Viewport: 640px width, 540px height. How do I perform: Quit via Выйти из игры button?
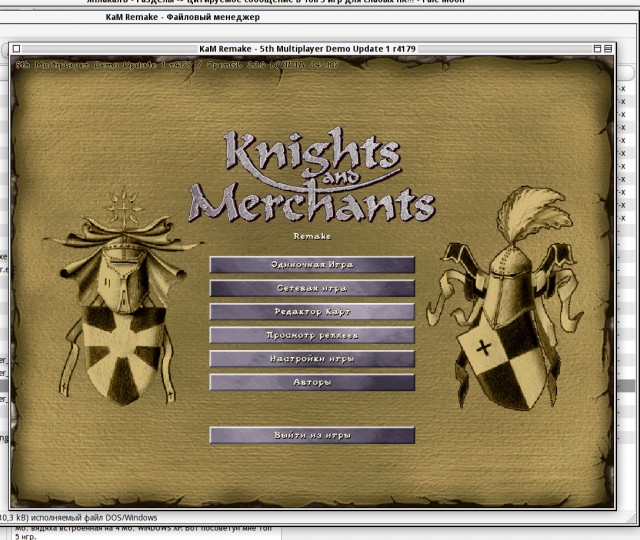point(312,436)
